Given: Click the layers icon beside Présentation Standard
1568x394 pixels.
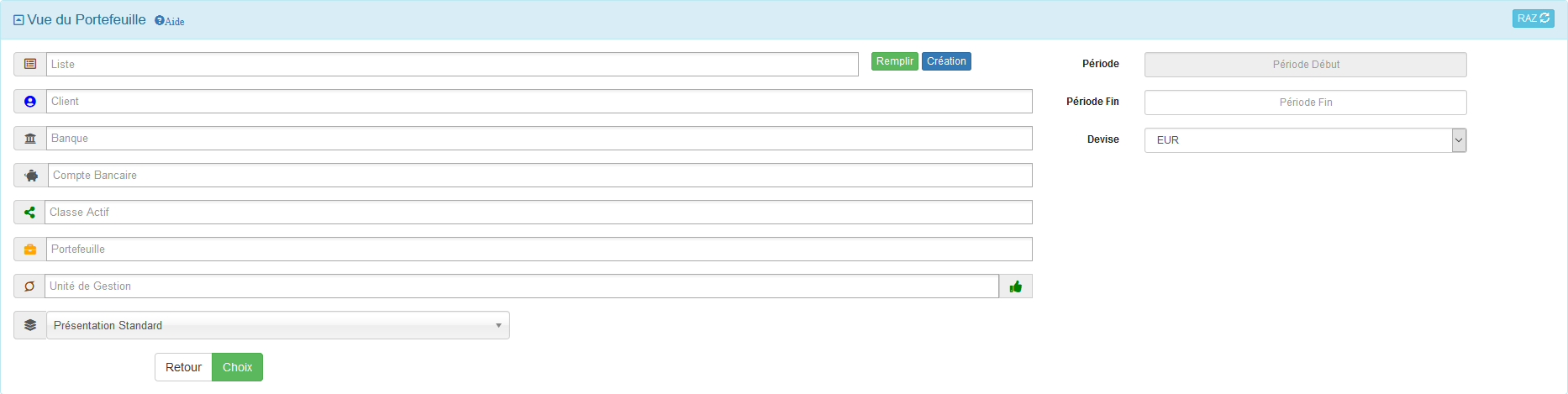Looking at the screenshot, I should click(30, 325).
